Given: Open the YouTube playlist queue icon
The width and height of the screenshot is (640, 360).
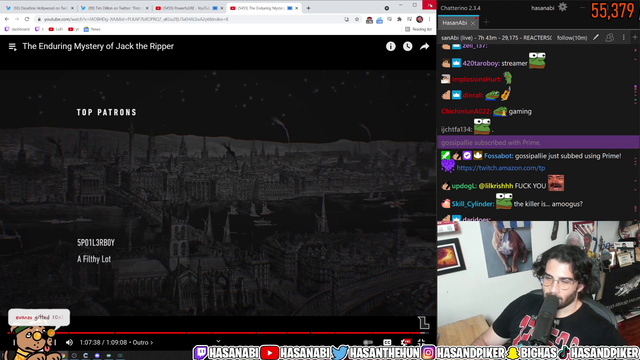Looking at the screenshot, I should pyautogui.click(x=13, y=47).
